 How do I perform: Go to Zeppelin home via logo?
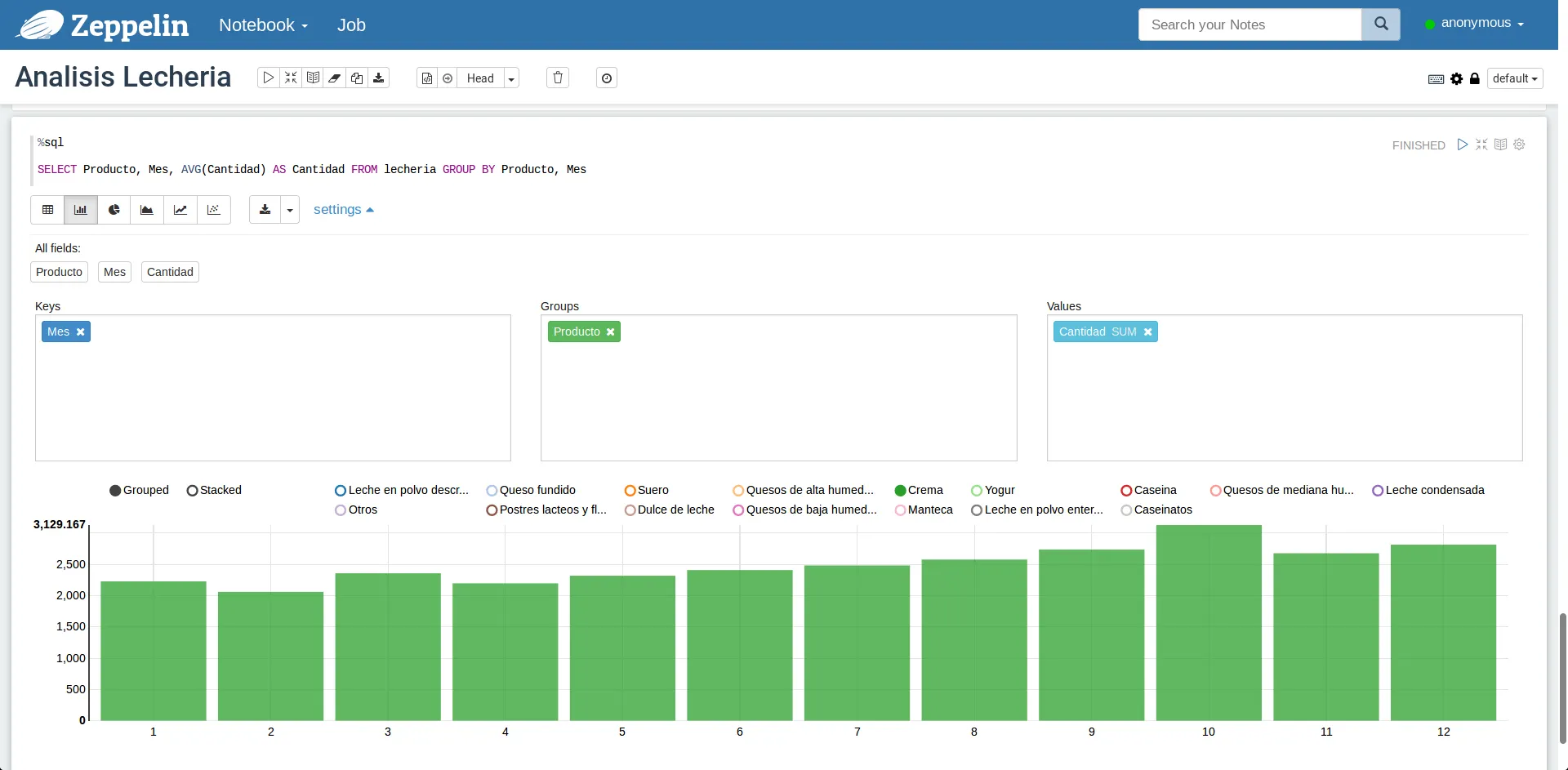[x=104, y=25]
